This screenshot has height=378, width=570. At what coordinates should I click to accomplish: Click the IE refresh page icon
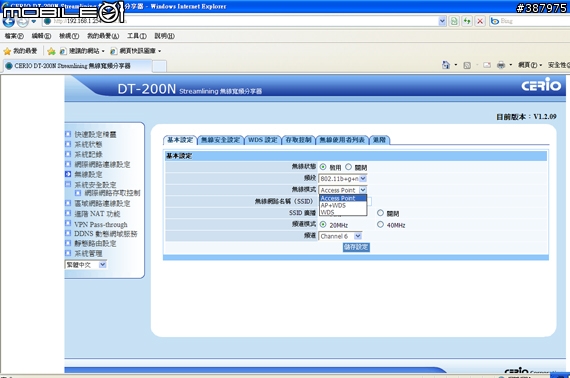tap(467, 21)
